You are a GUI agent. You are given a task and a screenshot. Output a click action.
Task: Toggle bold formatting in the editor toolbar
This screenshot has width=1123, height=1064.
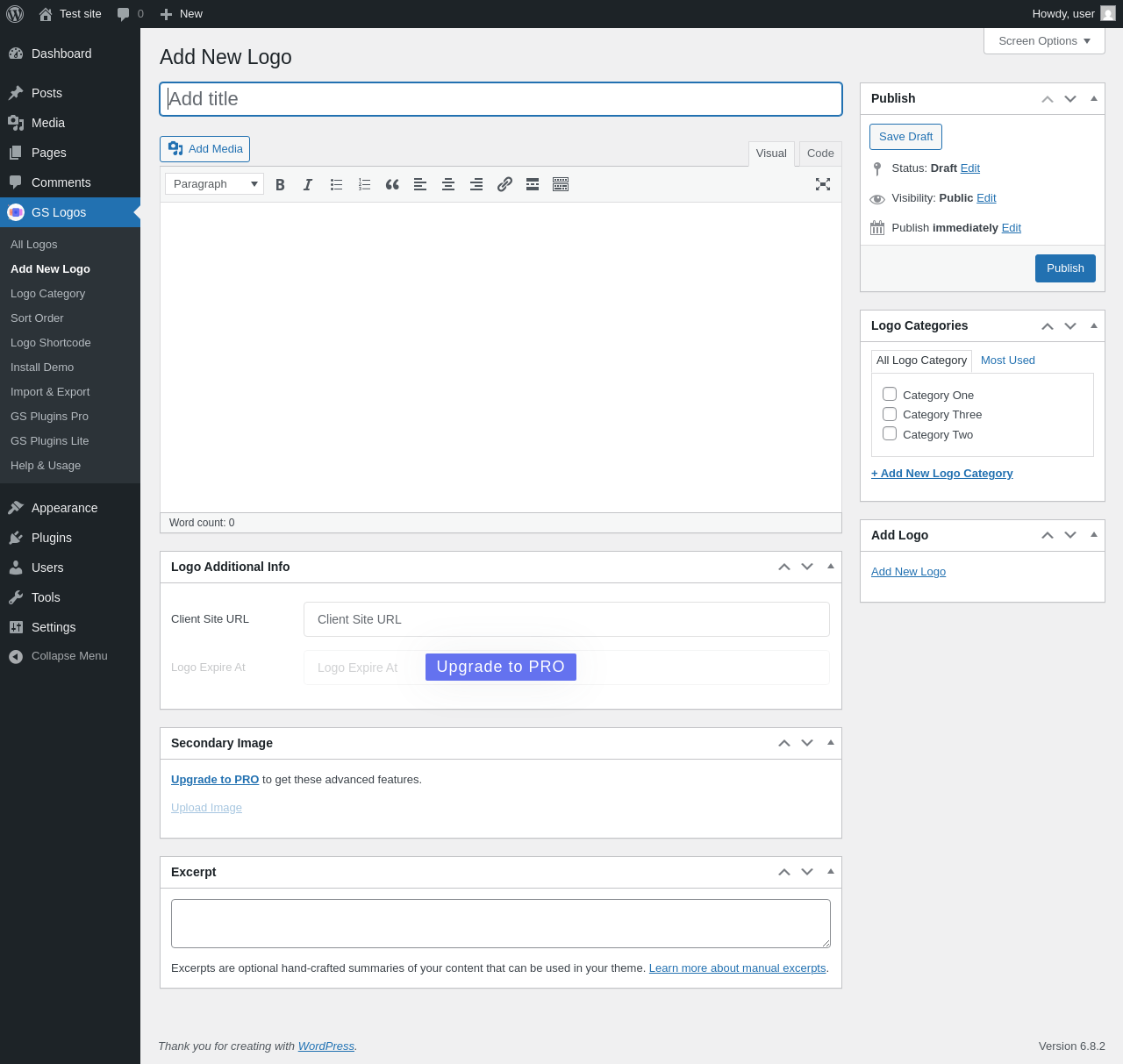pyautogui.click(x=280, y=184)
